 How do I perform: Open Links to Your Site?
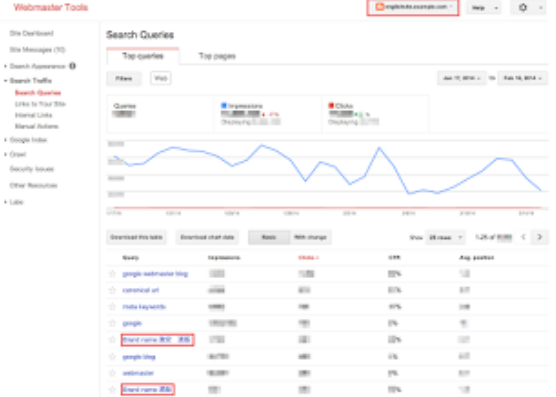40,104
